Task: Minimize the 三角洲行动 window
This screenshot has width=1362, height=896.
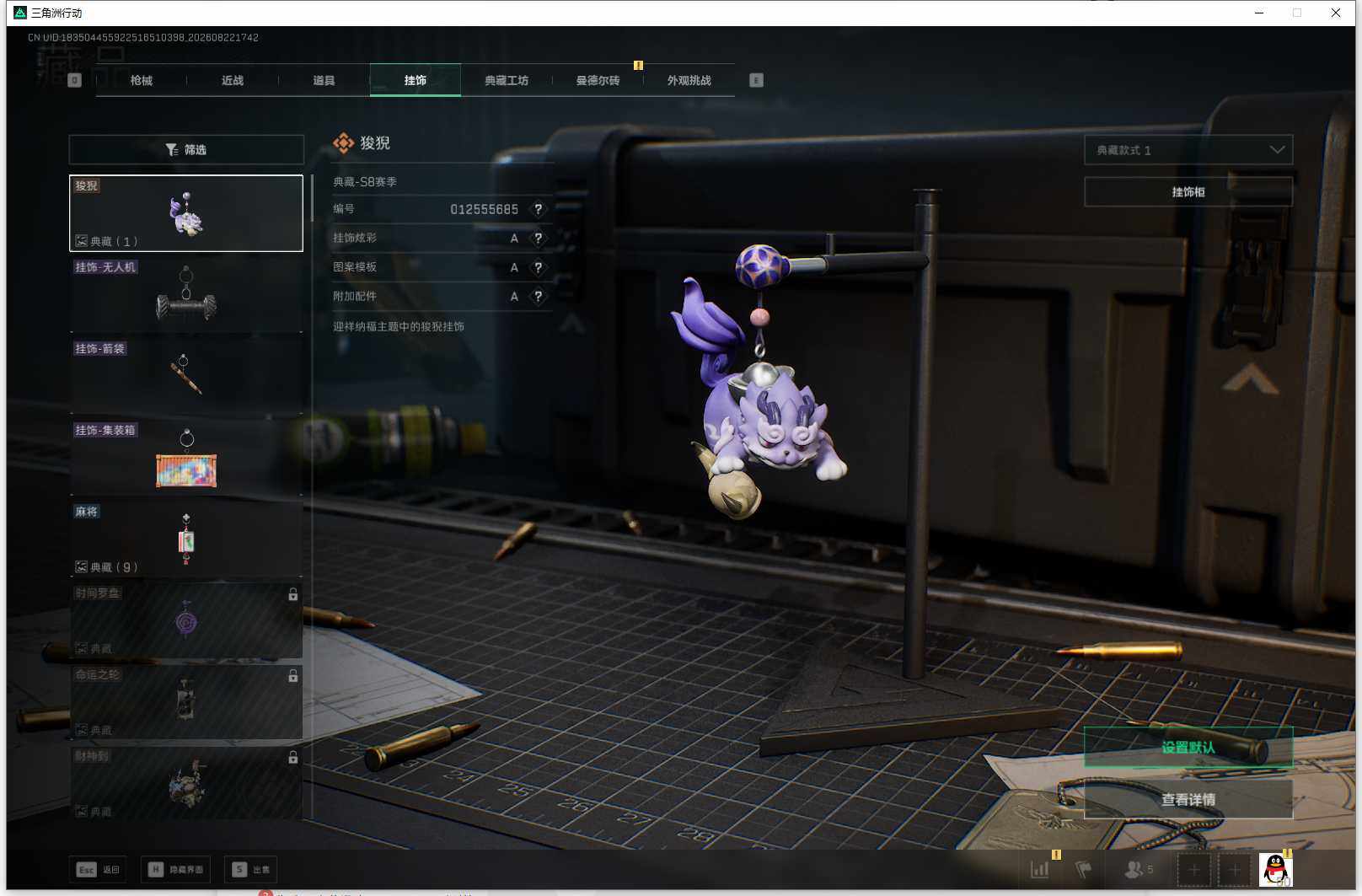Action: pyautogui.click(x=1259, y=13)
